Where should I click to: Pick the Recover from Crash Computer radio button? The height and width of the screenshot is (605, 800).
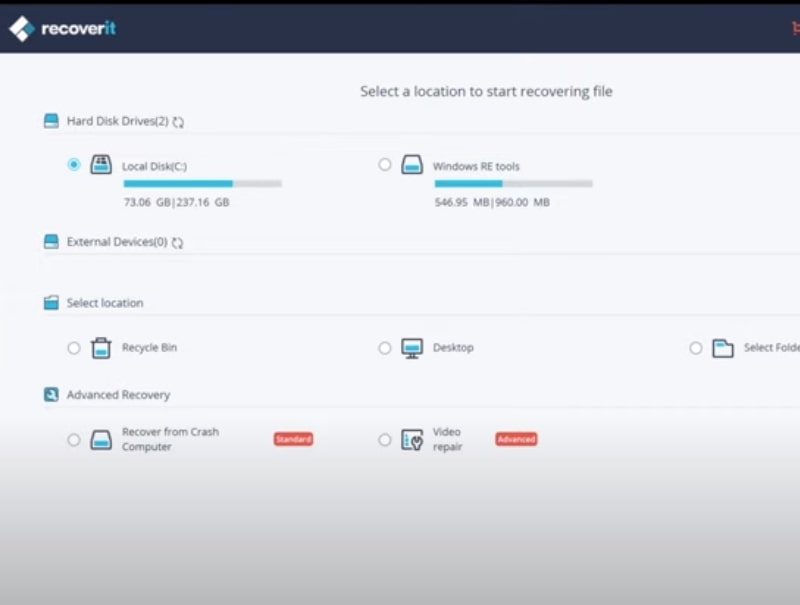click(74, 440)
